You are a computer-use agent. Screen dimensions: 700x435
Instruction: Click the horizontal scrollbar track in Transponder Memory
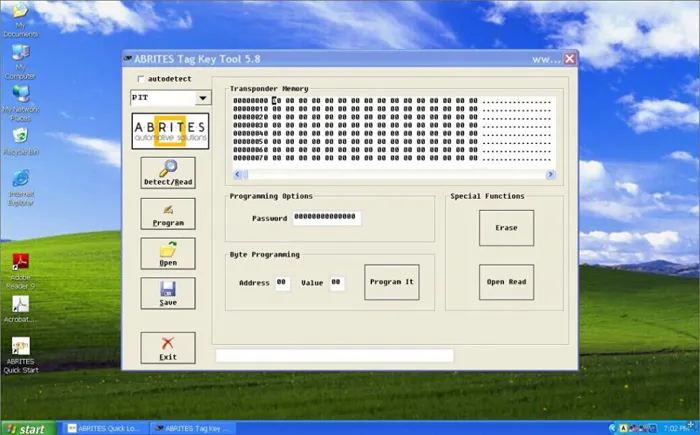tap(394, 174)
